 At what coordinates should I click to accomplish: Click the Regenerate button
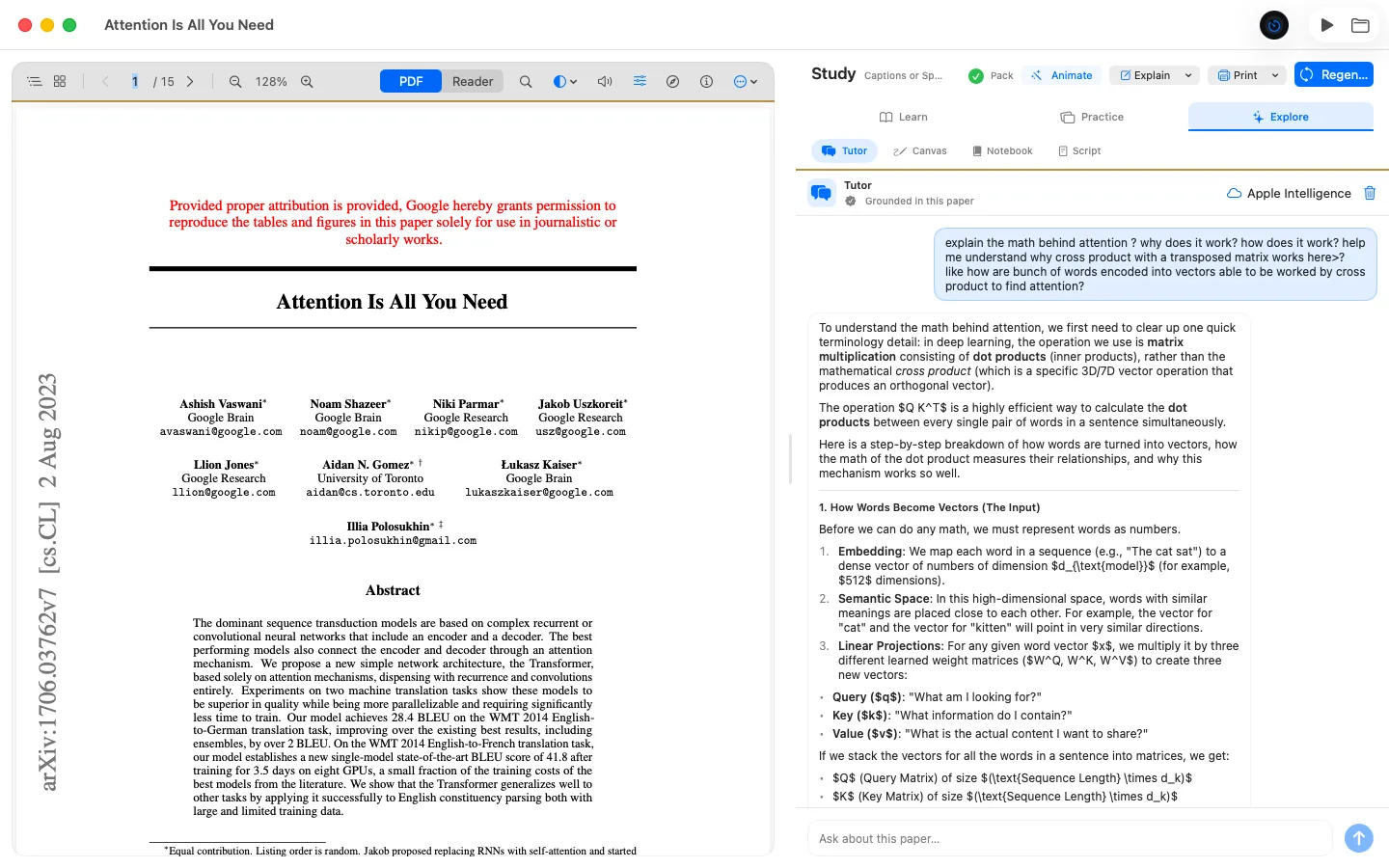coord(1334,75)
